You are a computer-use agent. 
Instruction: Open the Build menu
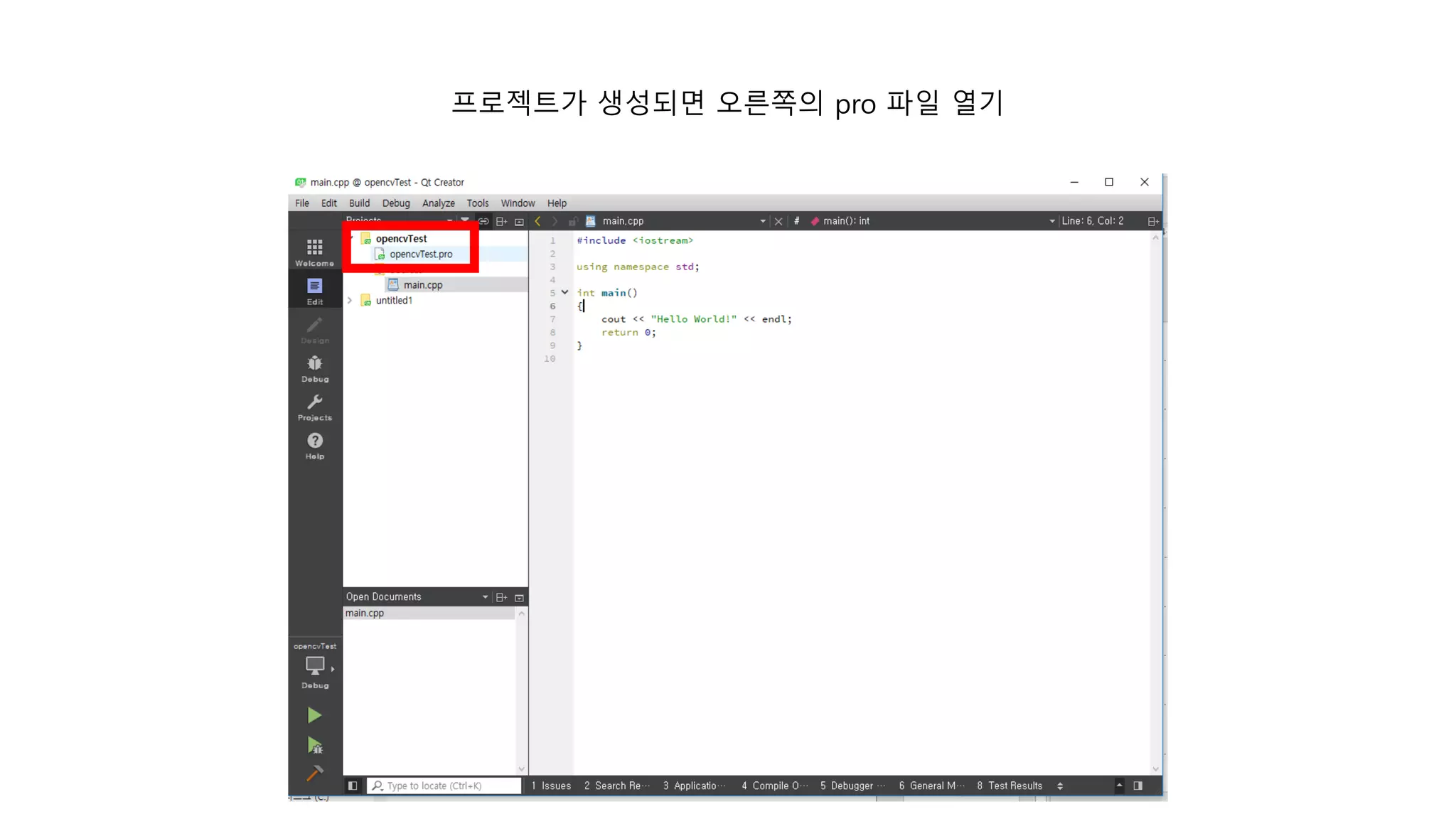click(359, 203)
